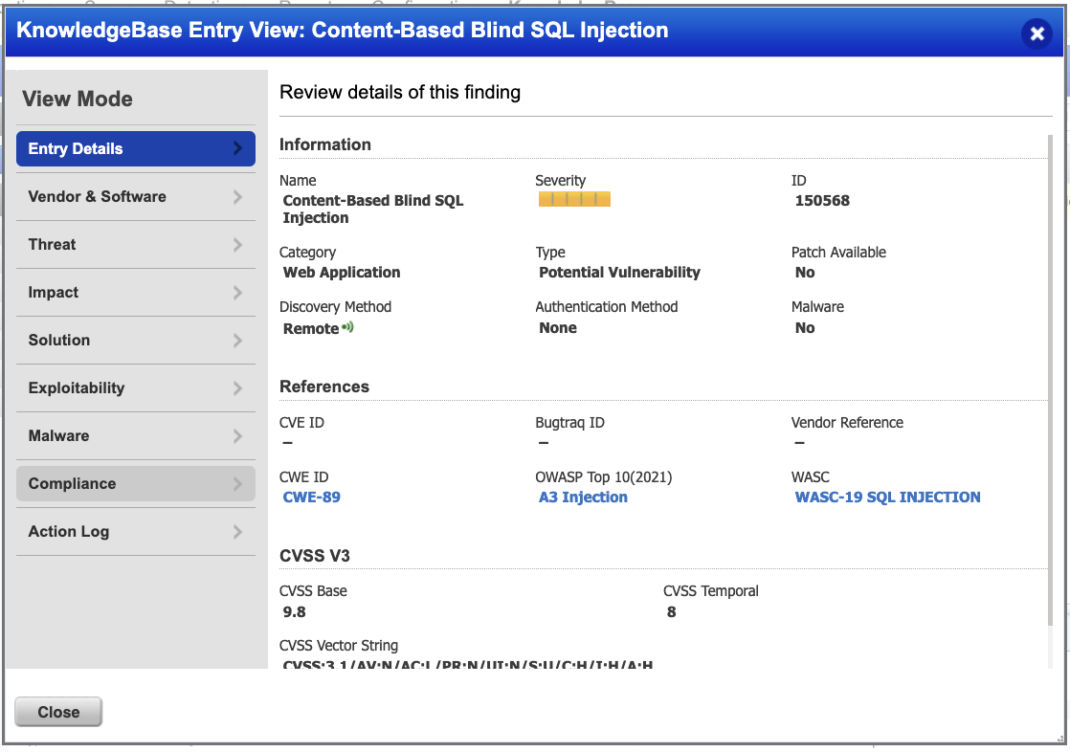Open the Threat tab

click(x=52, y=244)
